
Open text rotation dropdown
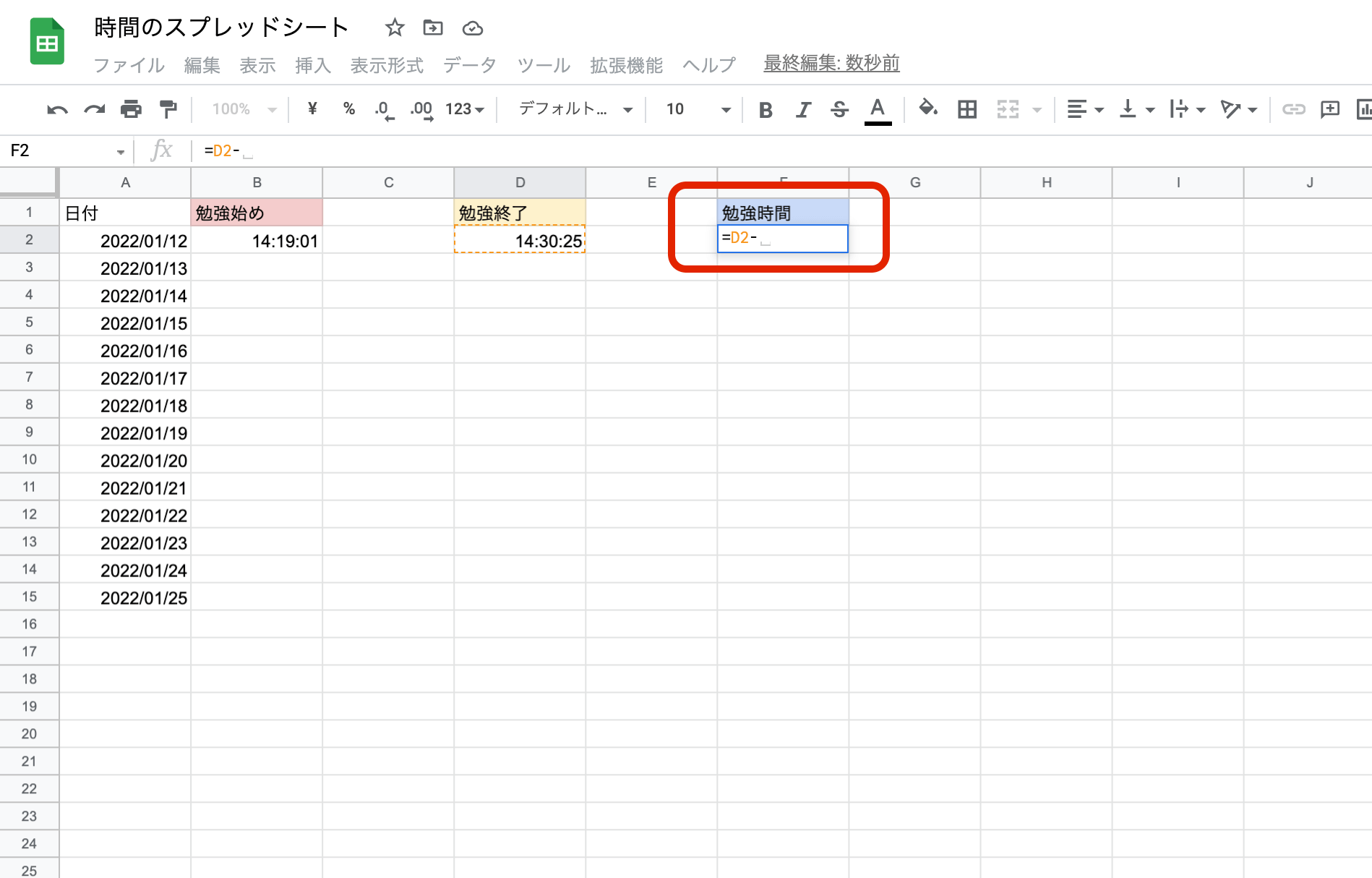[x=1238, y=109]
